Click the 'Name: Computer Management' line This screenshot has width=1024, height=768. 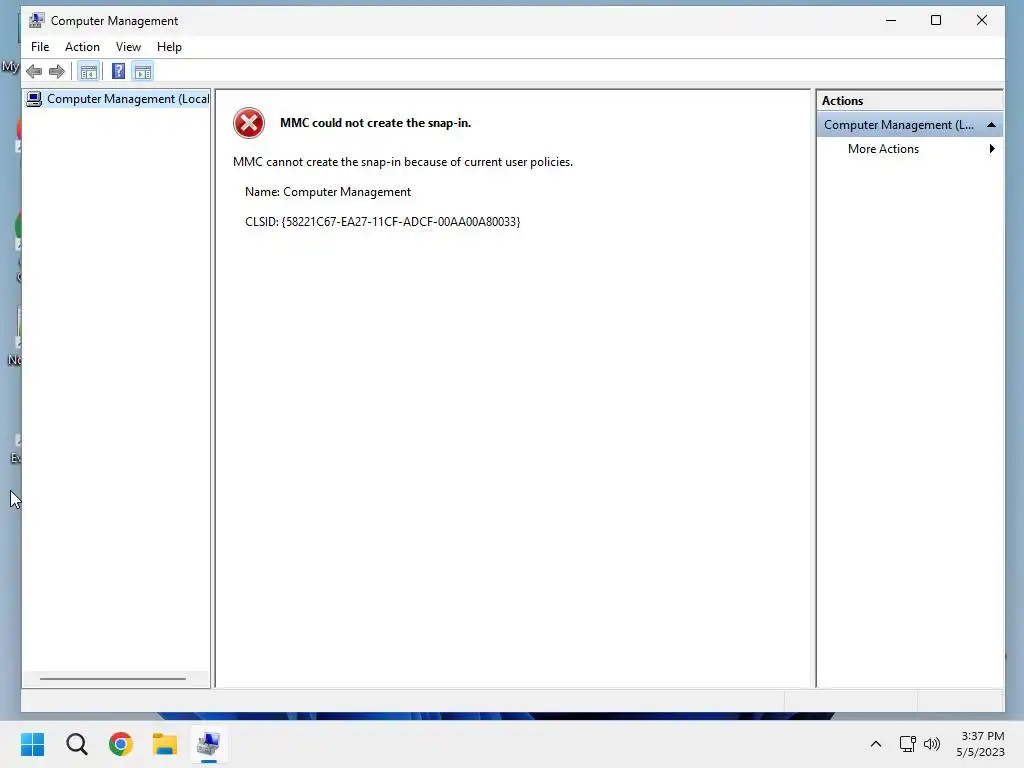[x=328, y=192]
